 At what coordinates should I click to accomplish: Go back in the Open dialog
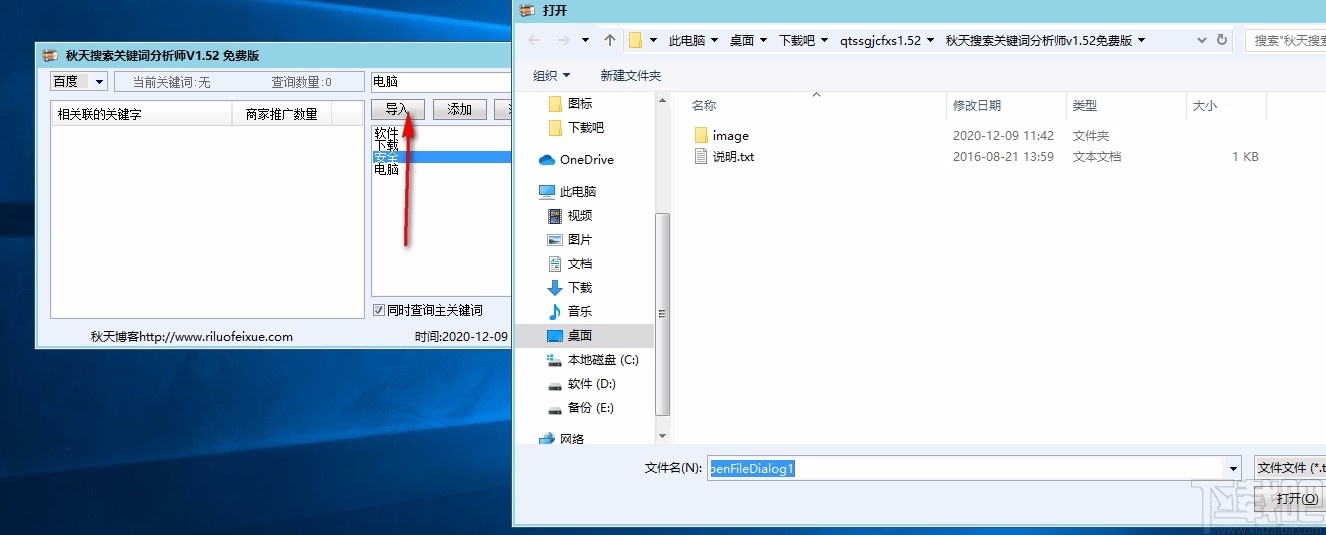[534, 40]
